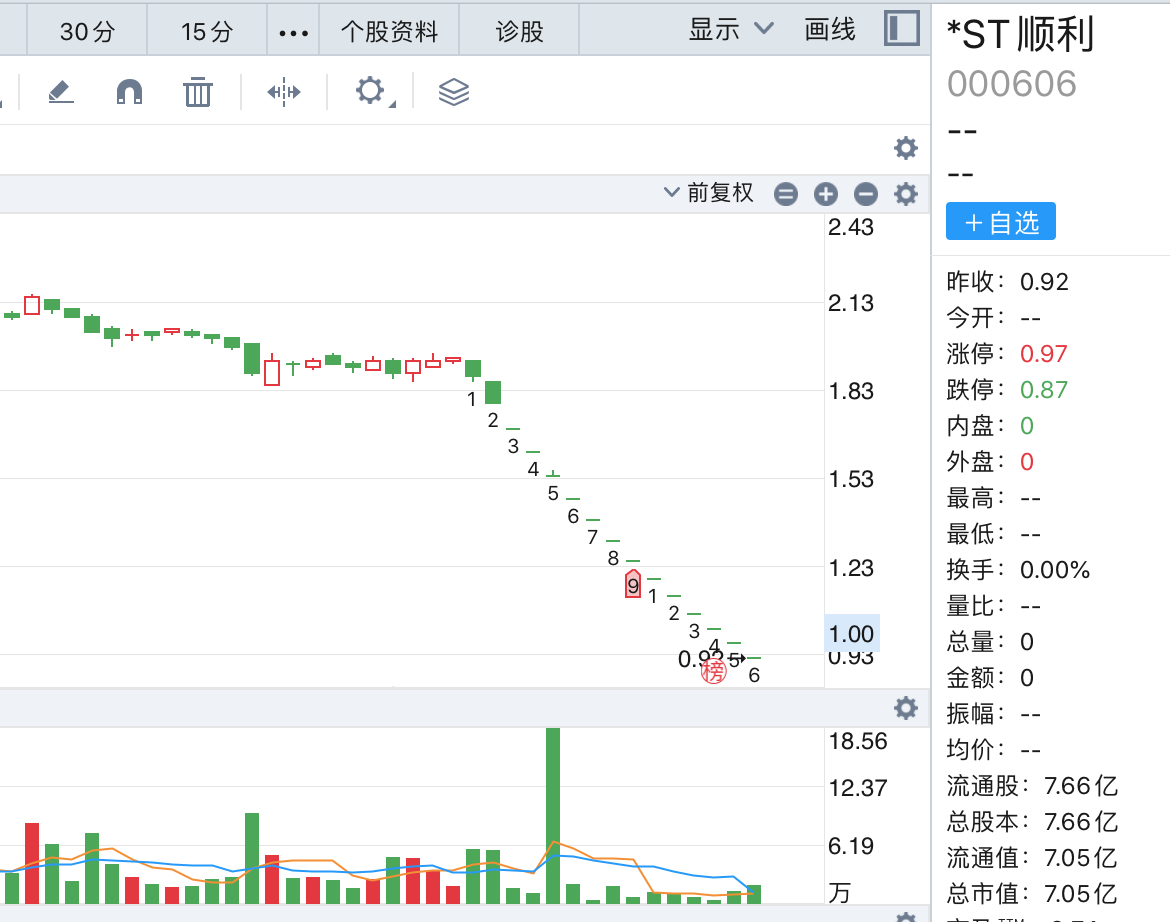Screen dimensions: 1170x922
Task: Toggle 画线 drawing mode
Action: [x=830, y=30]
